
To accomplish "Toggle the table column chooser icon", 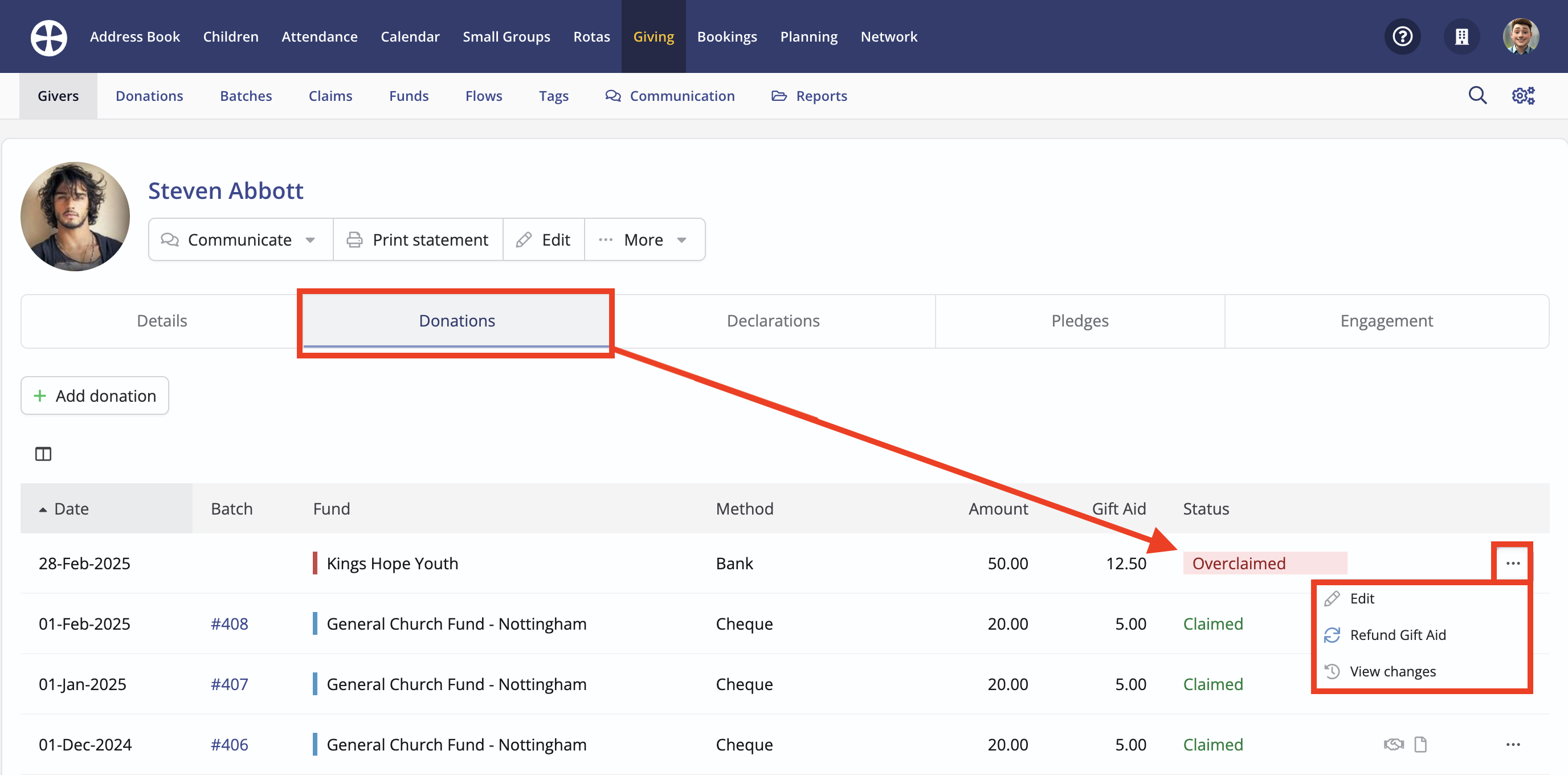I will pyautogui.click(x=43, y=454).
